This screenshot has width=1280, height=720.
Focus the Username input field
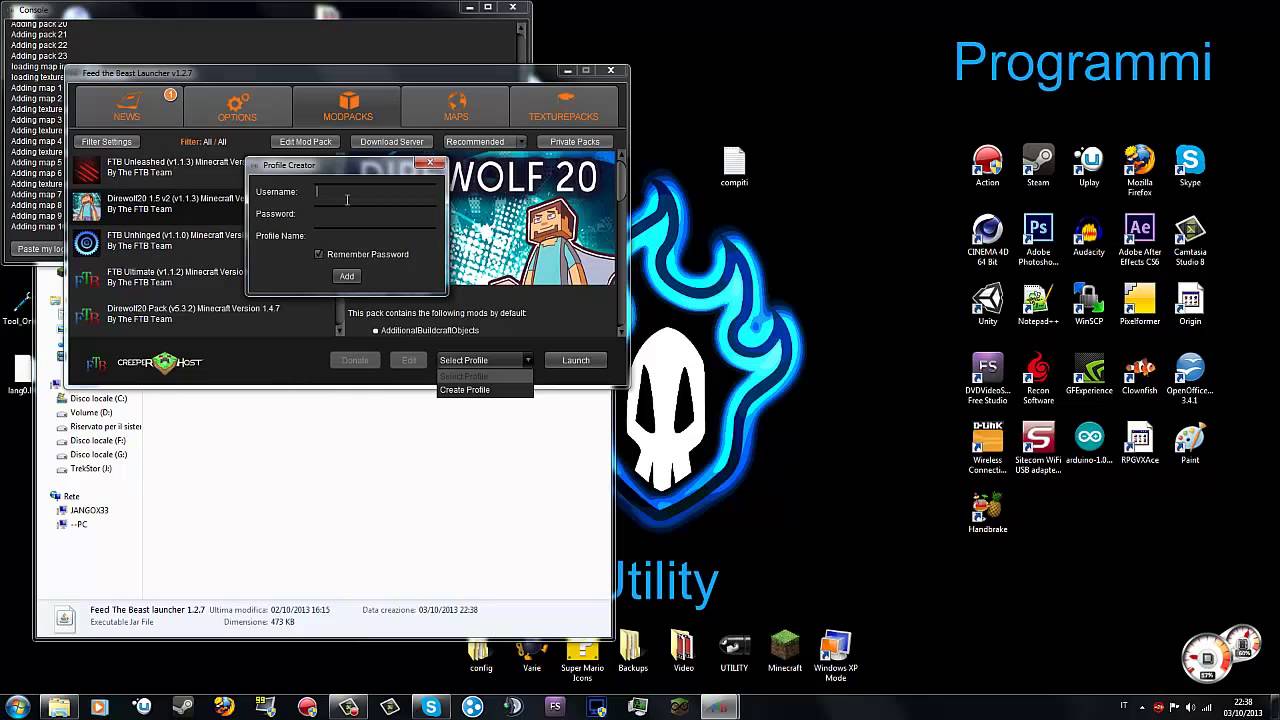click(376, 192)
